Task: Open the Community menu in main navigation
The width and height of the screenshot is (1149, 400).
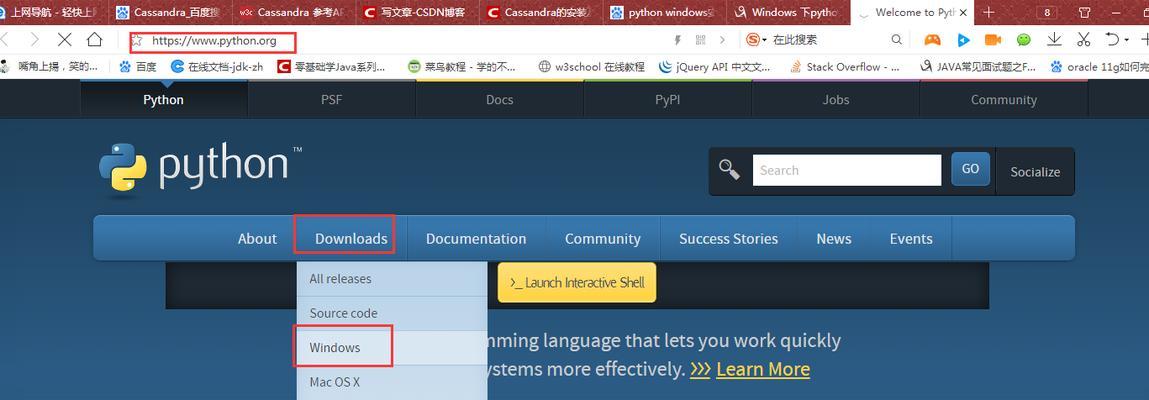Action: (x=602, y=239)
